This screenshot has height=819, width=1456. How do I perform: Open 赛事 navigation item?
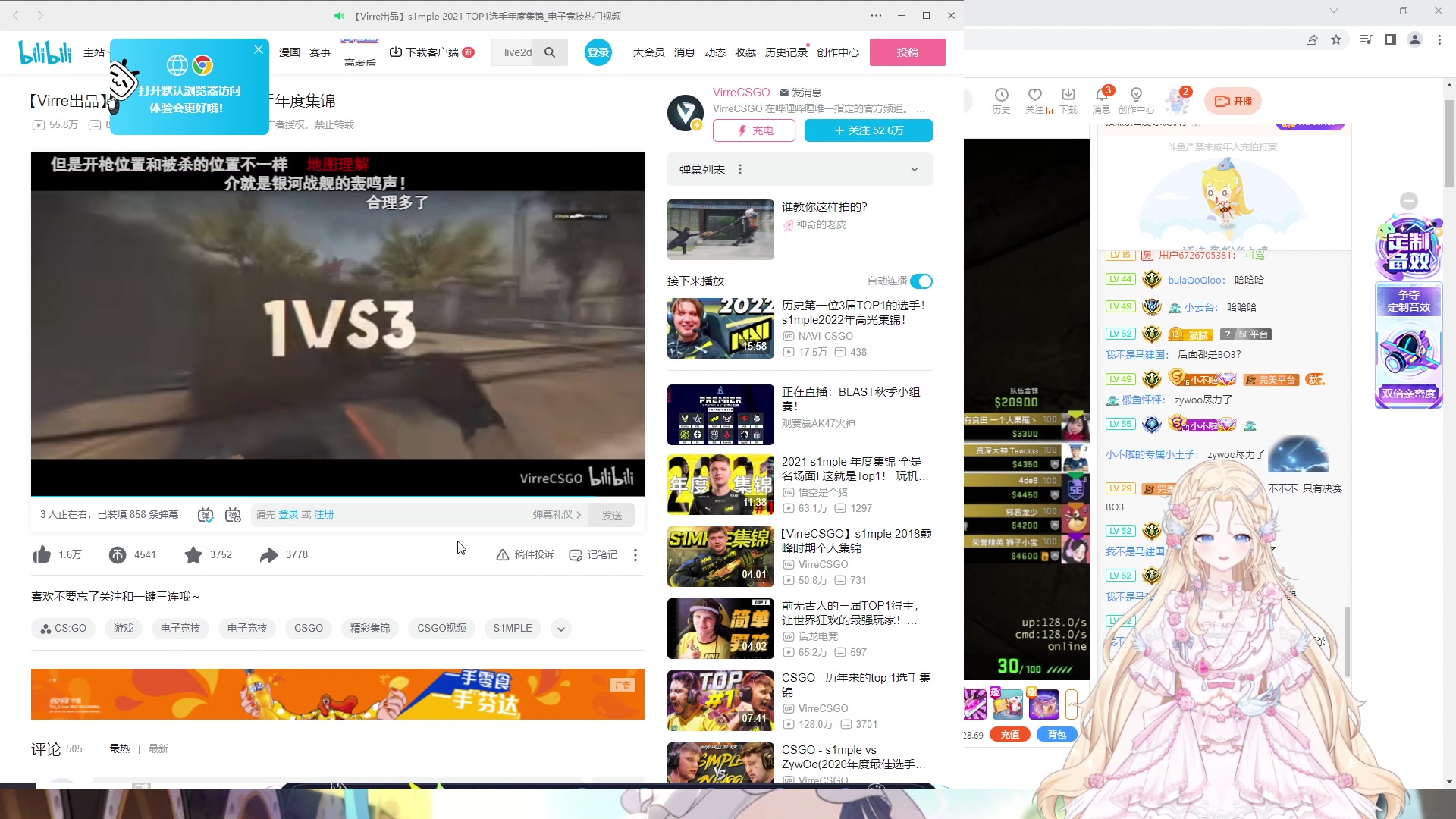tap(320, 52)
